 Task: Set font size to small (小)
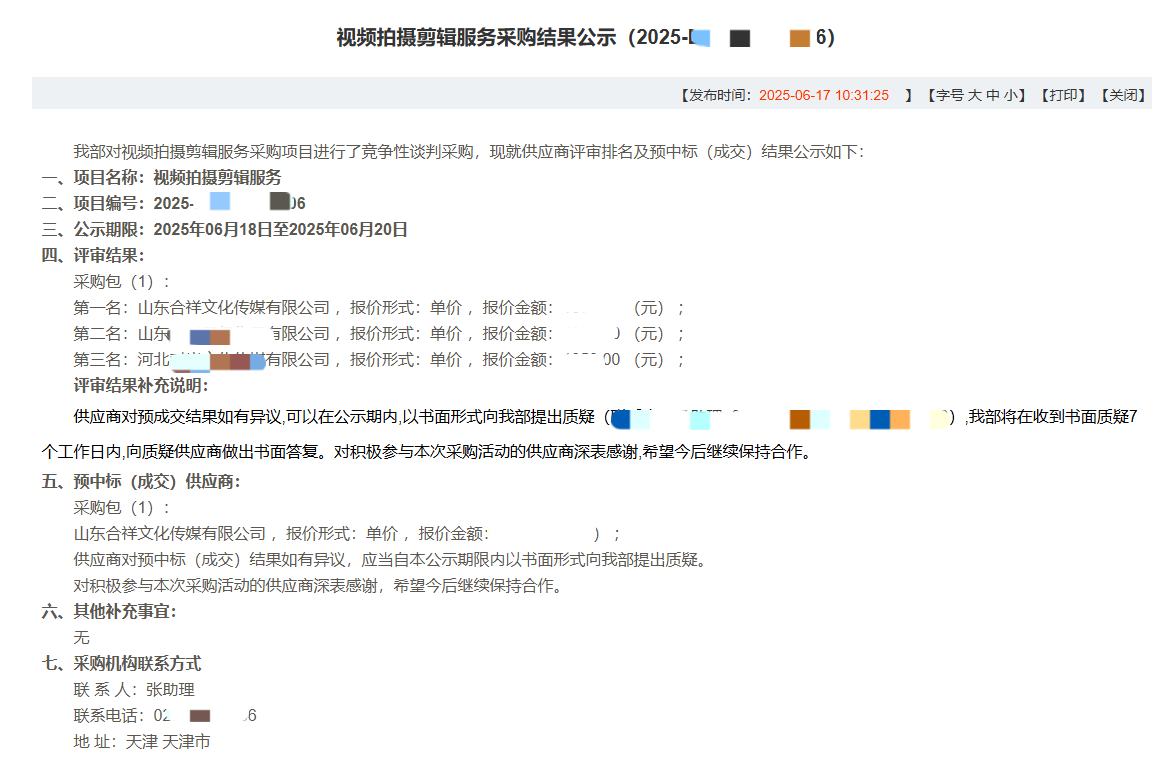pyautogui.click(x=1011, y=95)
